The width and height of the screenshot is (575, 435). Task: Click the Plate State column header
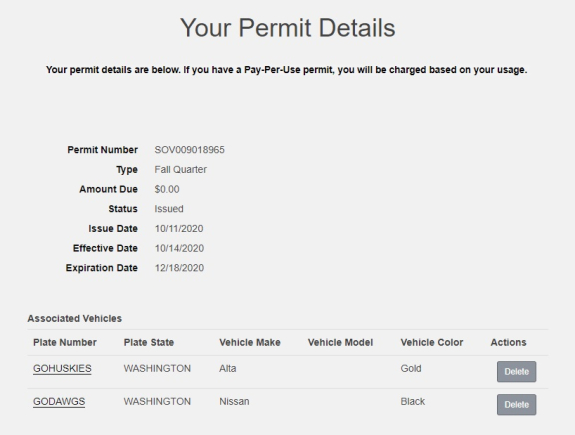pyautogui.click(x=149, y=342)
